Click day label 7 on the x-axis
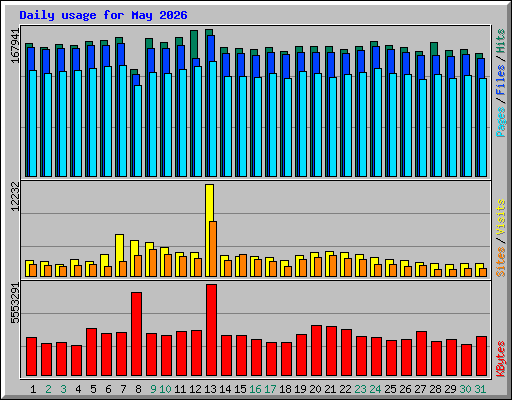Image resolution: width=512 pixels, height=400 pixels. 123,389
